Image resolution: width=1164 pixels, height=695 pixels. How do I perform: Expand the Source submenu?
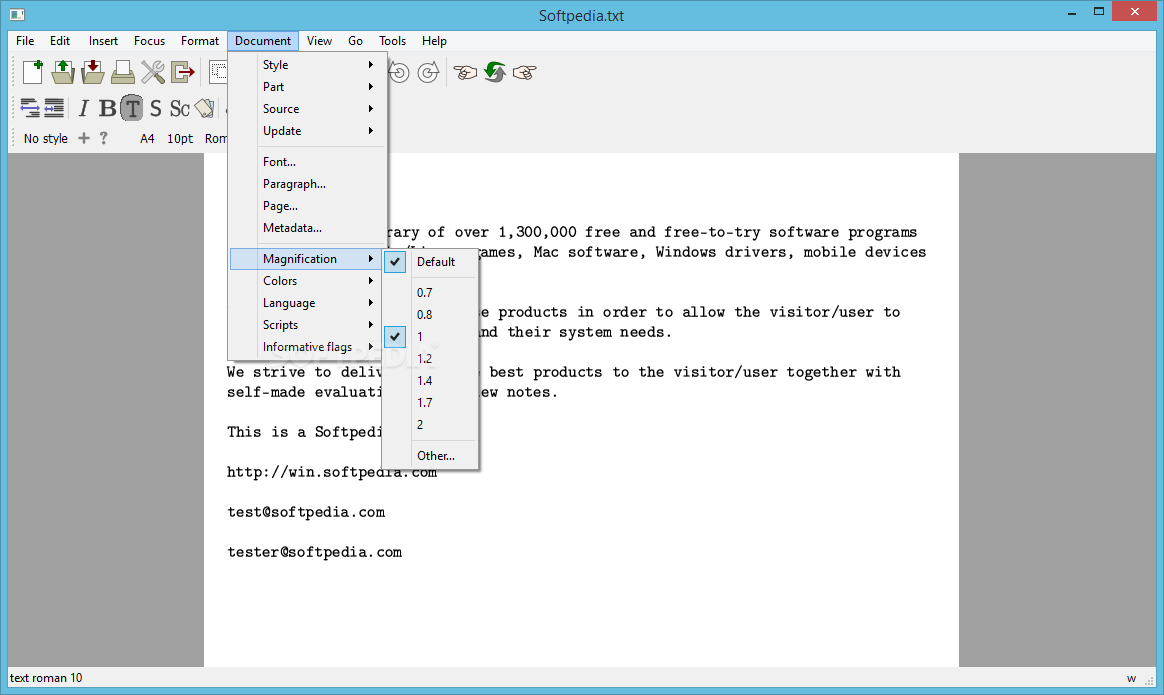pos(308,108)
